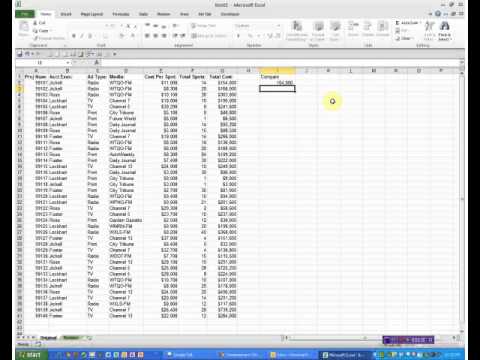Increase the indent
Image resolution: width=480 pixels, height=360 pixels.
183,36
